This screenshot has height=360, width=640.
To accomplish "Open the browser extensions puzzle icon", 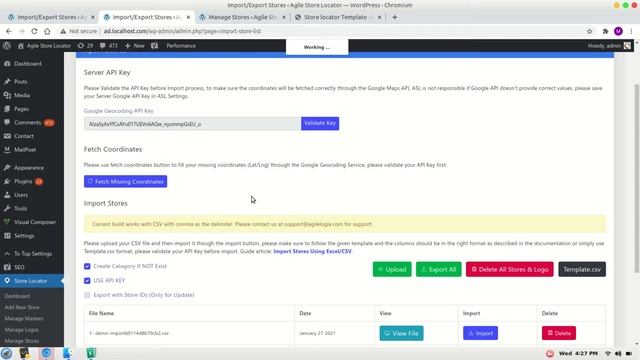I will click(605, 31).
